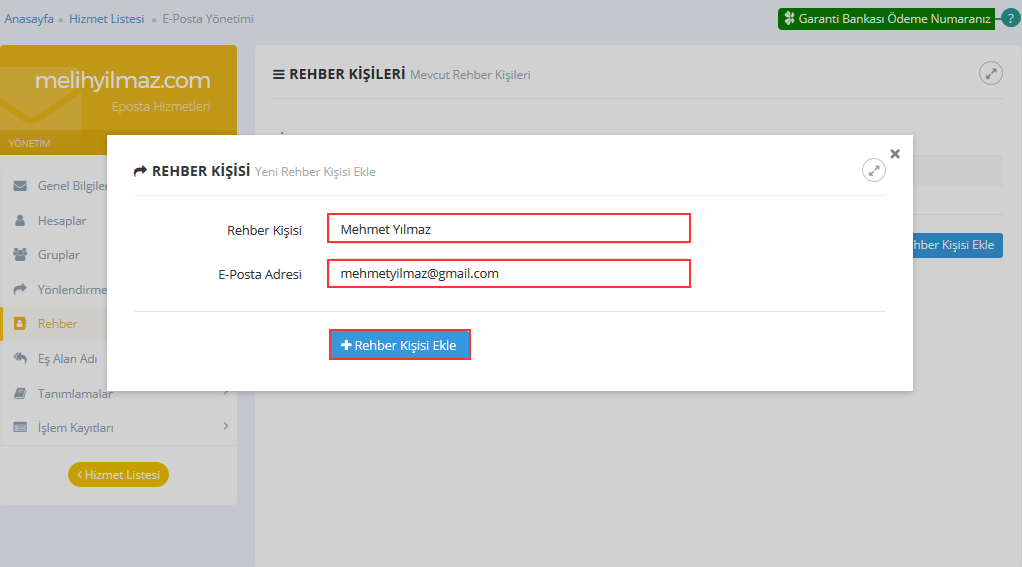Screen dimensions: 1022x567
Task: Open the Yönlendirme sidebar menu
Action: coord(71,289)
